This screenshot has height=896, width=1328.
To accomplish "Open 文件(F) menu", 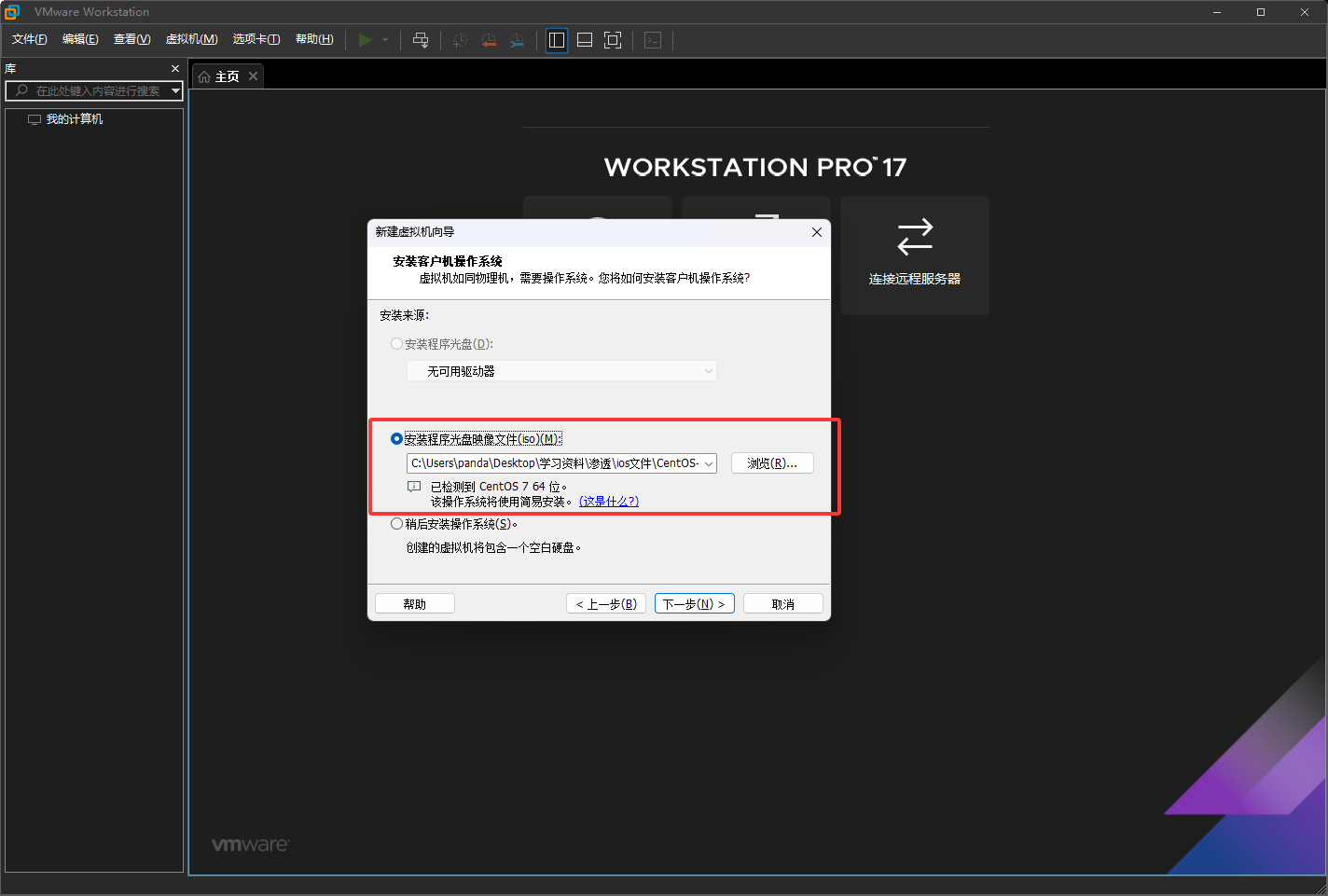I will point(29,39).
